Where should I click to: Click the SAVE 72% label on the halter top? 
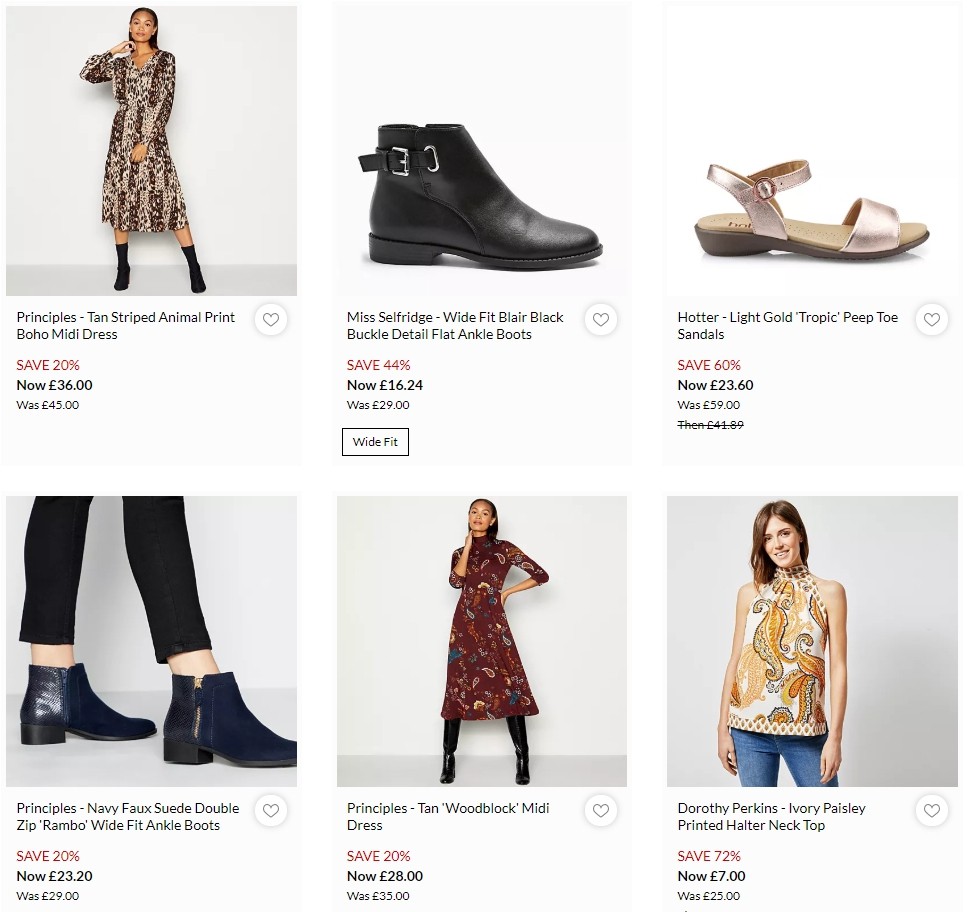(x=709, y=856)
